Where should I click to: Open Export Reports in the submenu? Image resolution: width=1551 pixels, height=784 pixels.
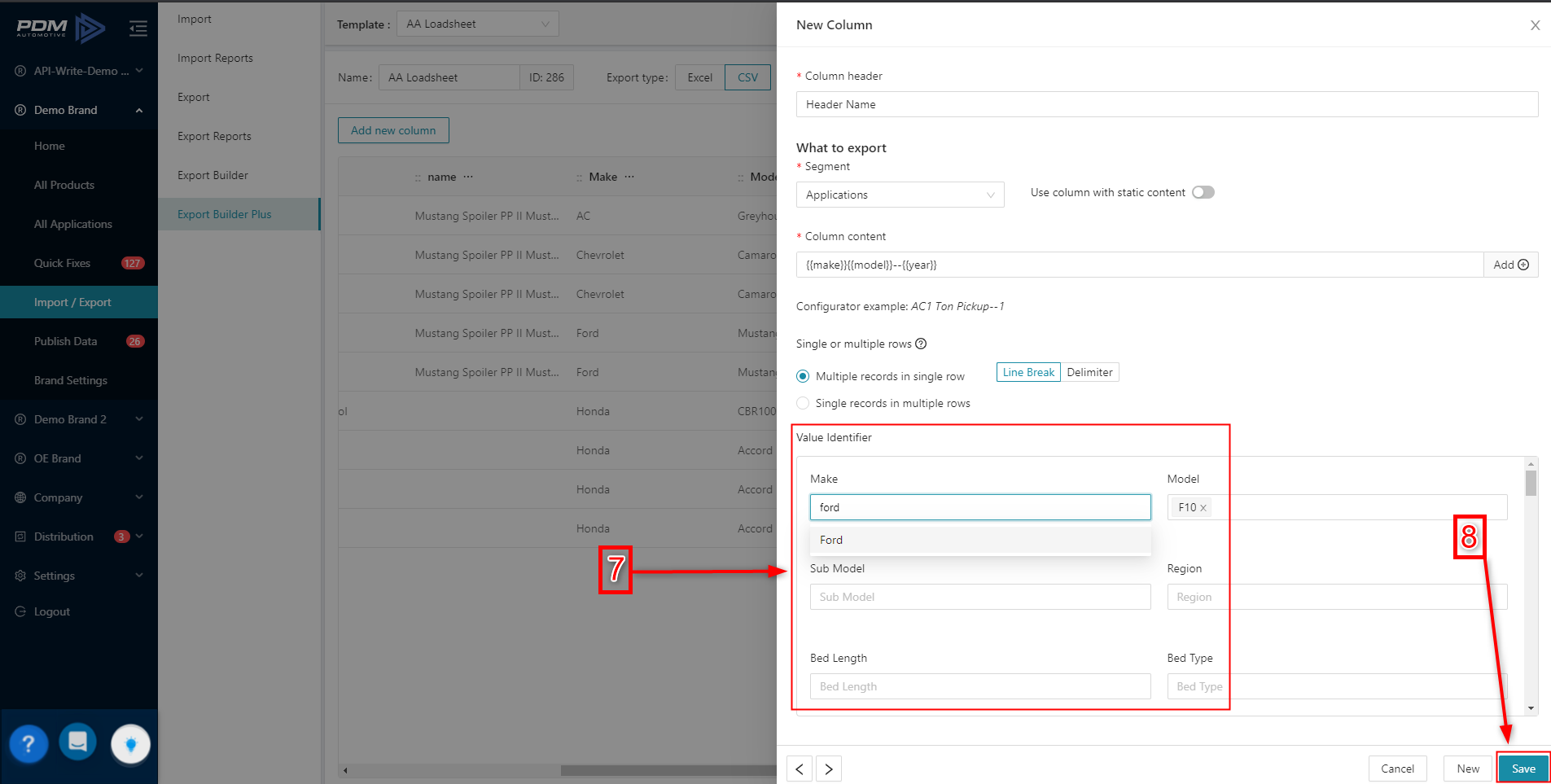pos(214,136)
